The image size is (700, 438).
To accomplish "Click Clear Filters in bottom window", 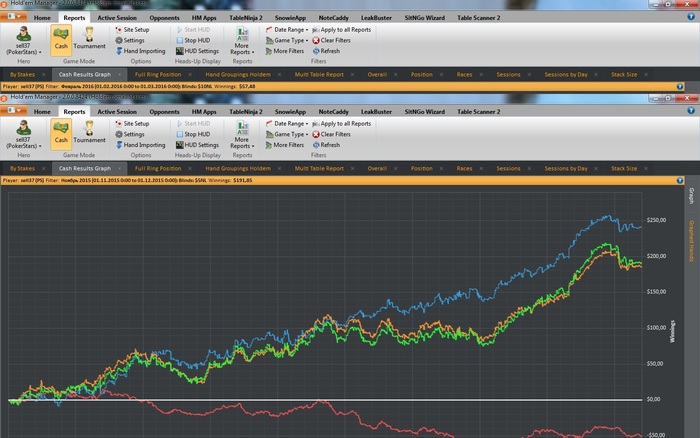I will (331, 134).
